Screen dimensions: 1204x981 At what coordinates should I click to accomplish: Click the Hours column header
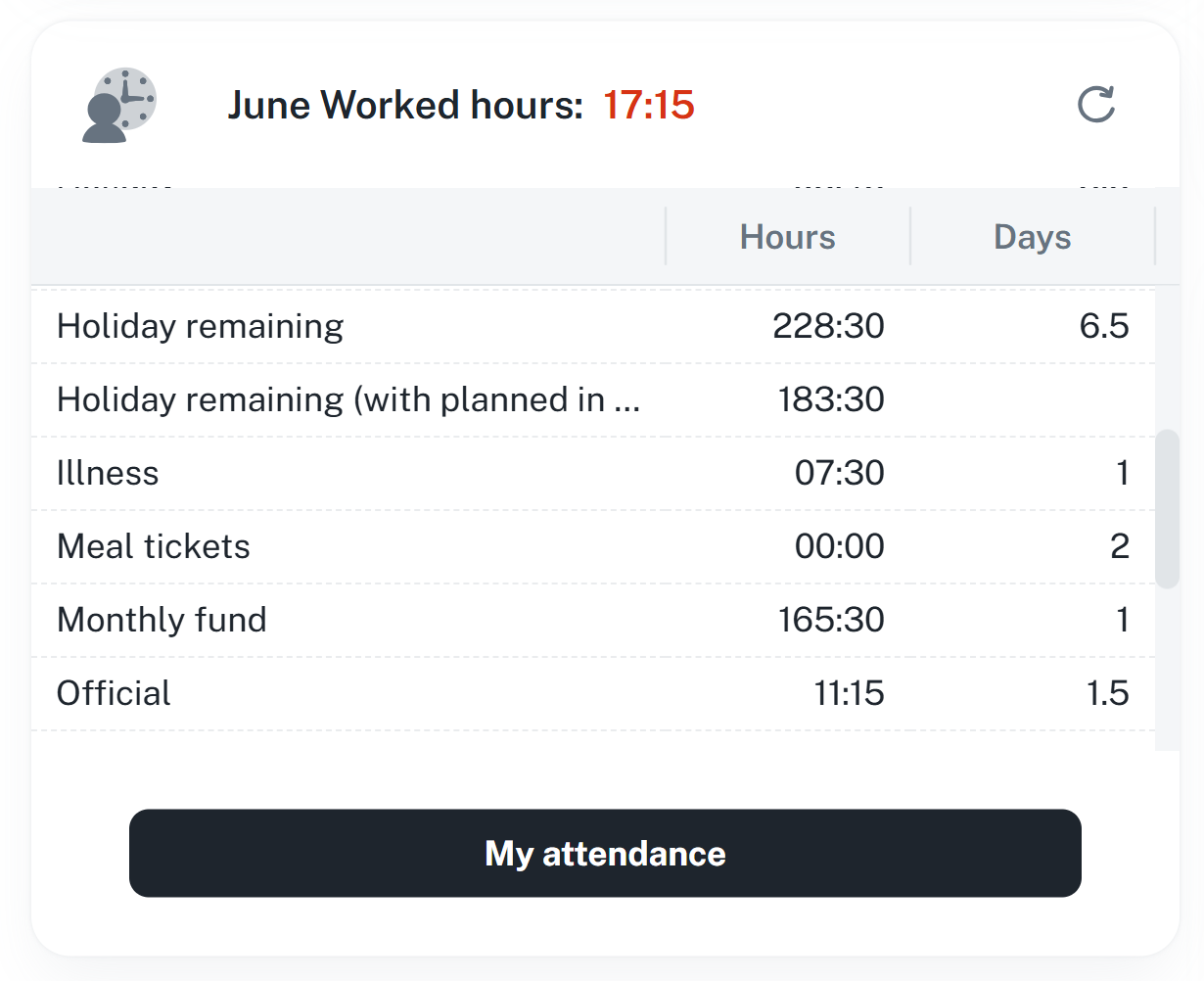coord(787,237)
